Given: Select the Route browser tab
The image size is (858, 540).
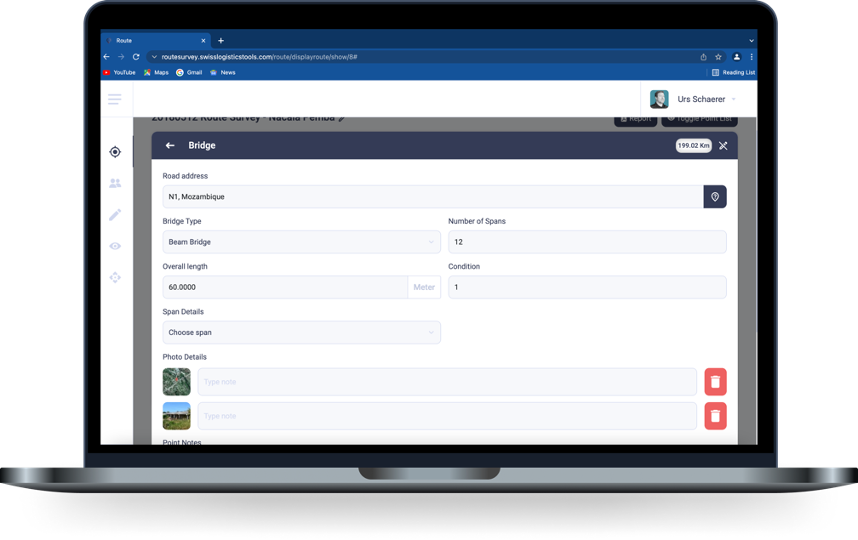Looking at the screenshot, I should 150,41.
